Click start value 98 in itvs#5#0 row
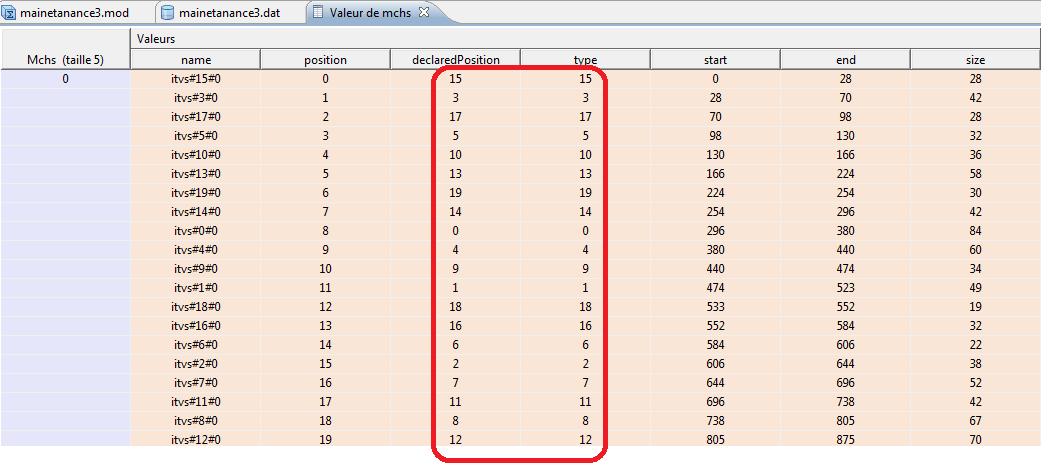 click(x=715, y=136)
